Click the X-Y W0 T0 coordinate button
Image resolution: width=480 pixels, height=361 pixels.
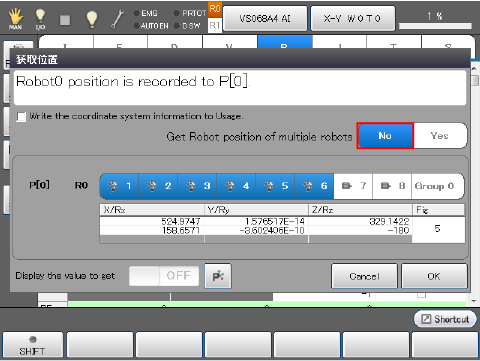tap(353, 18)
